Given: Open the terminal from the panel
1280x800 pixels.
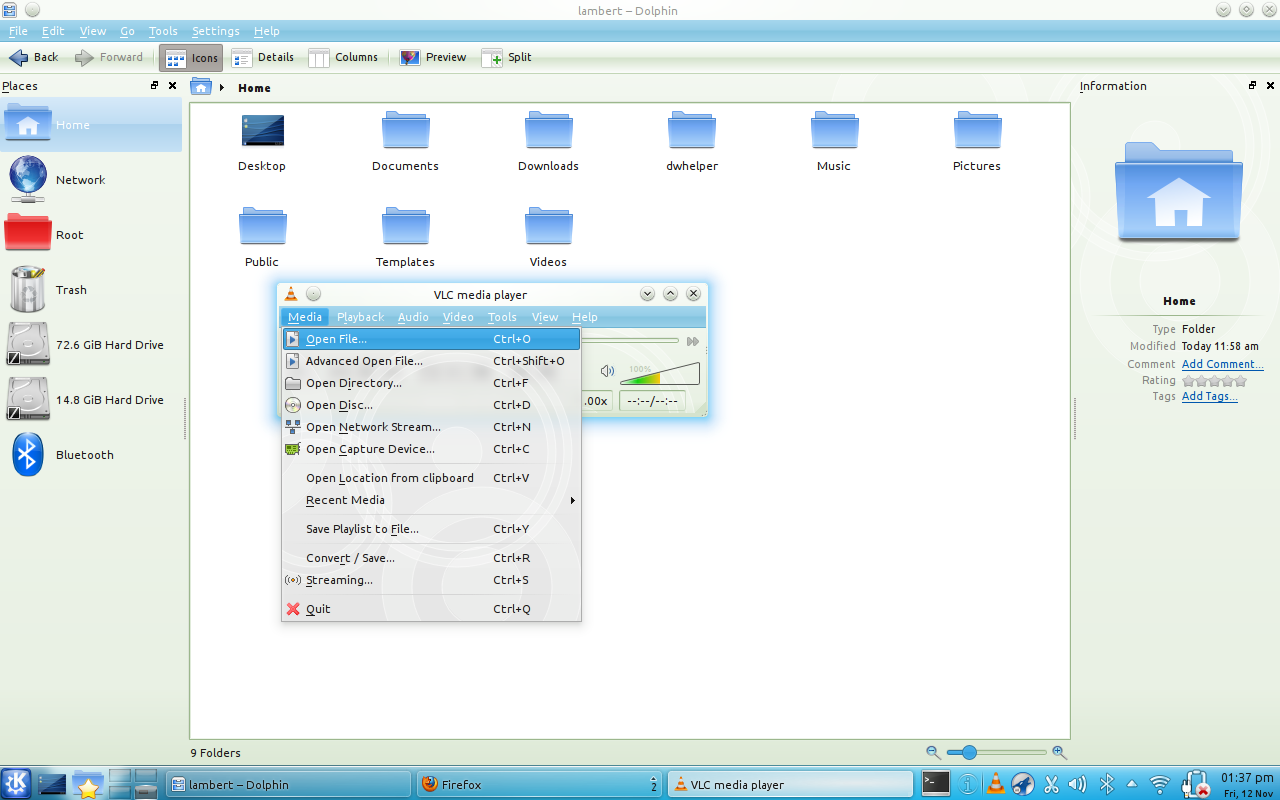Looking at the screenshot, I should pos(936,783).
